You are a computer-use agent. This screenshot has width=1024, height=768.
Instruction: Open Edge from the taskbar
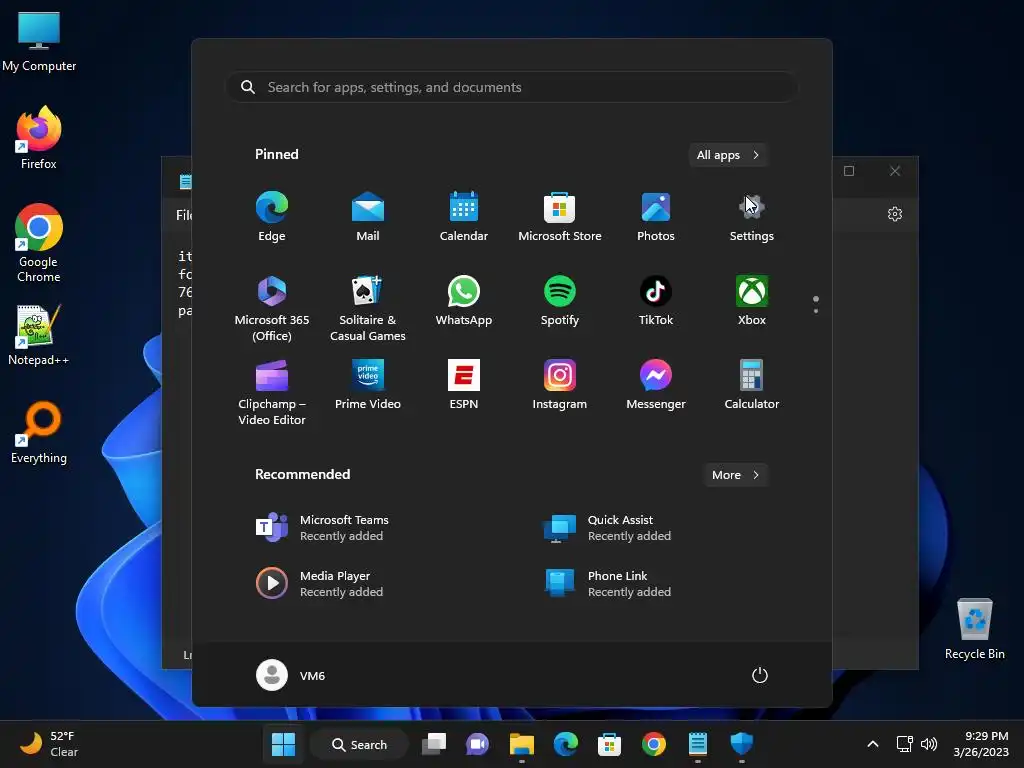566,744
